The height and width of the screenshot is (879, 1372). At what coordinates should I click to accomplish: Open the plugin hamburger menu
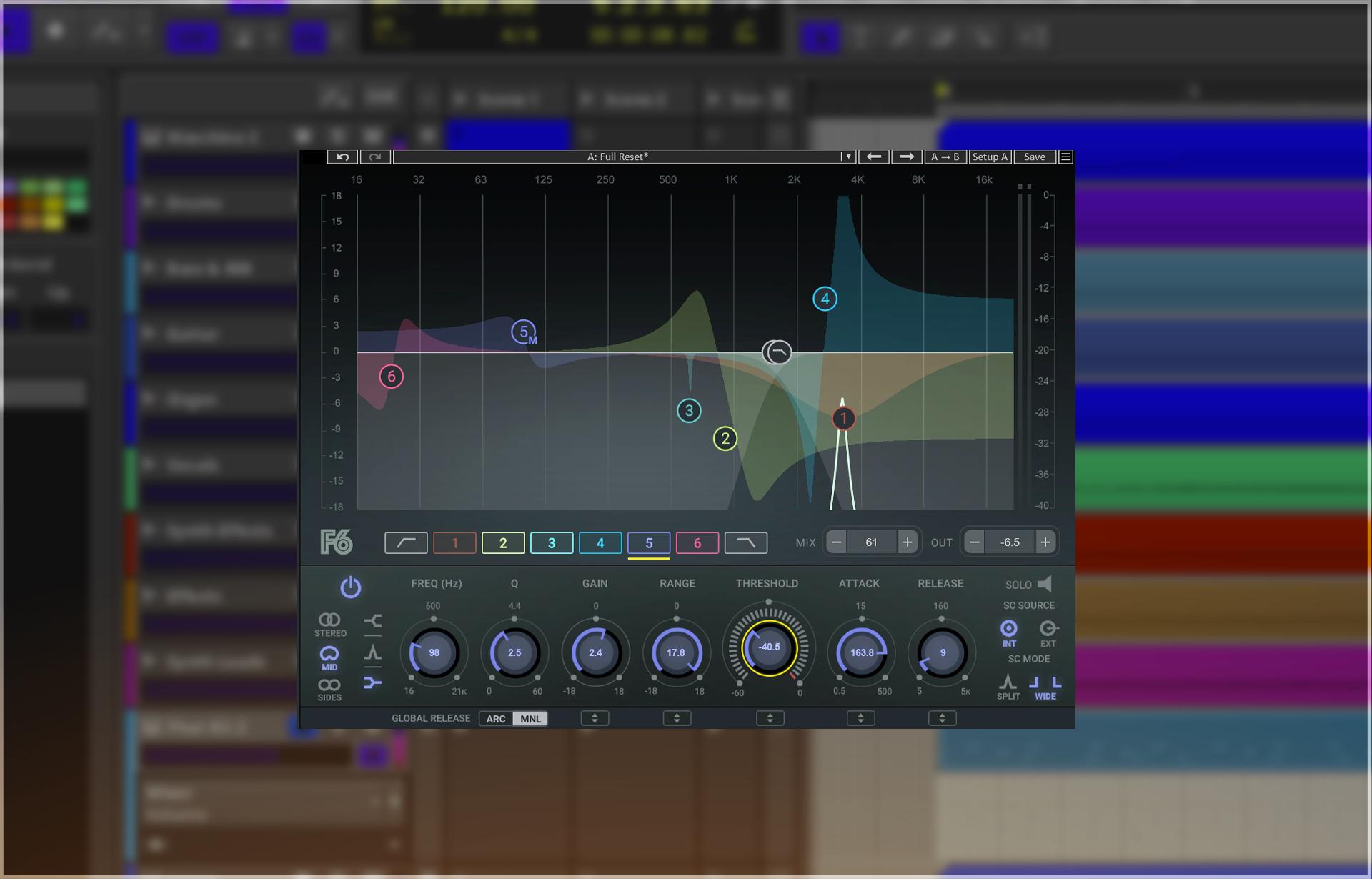point(1065,157)
